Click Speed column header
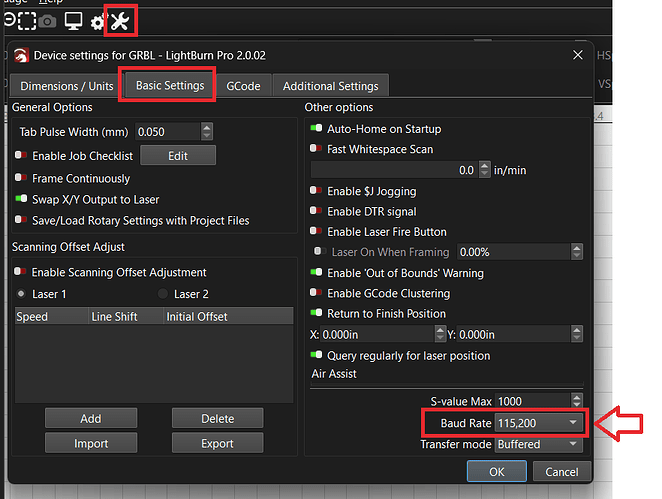 [52, 316]
